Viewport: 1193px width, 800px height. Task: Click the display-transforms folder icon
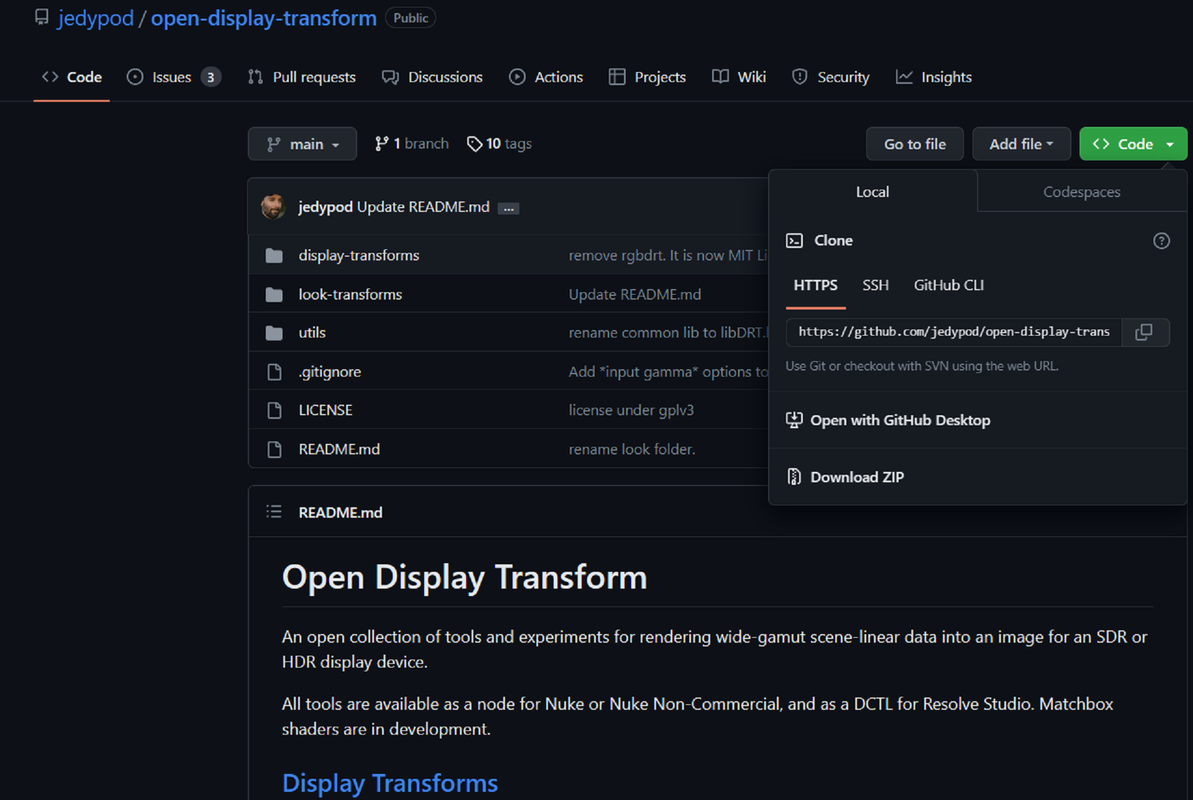pyautogui.click(x=274, y=256)
